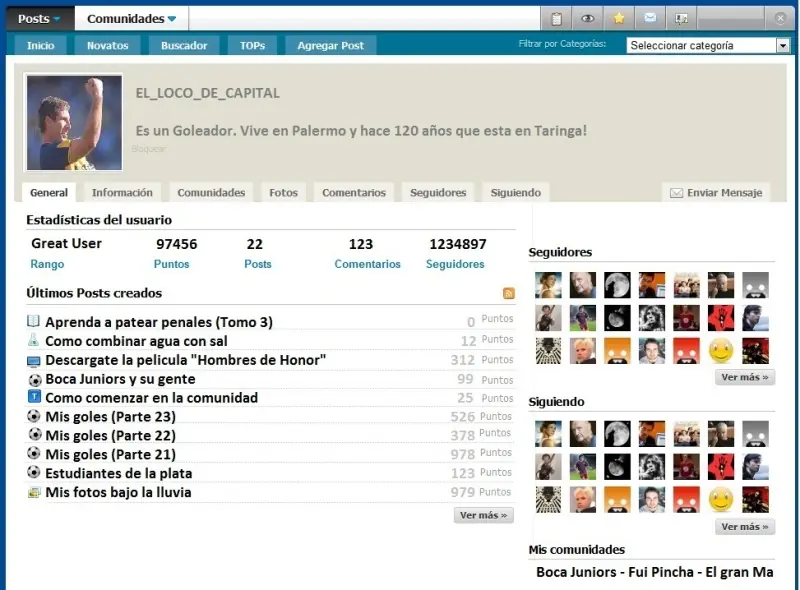Click the Posts label under the 22 stat

(258, 264)
